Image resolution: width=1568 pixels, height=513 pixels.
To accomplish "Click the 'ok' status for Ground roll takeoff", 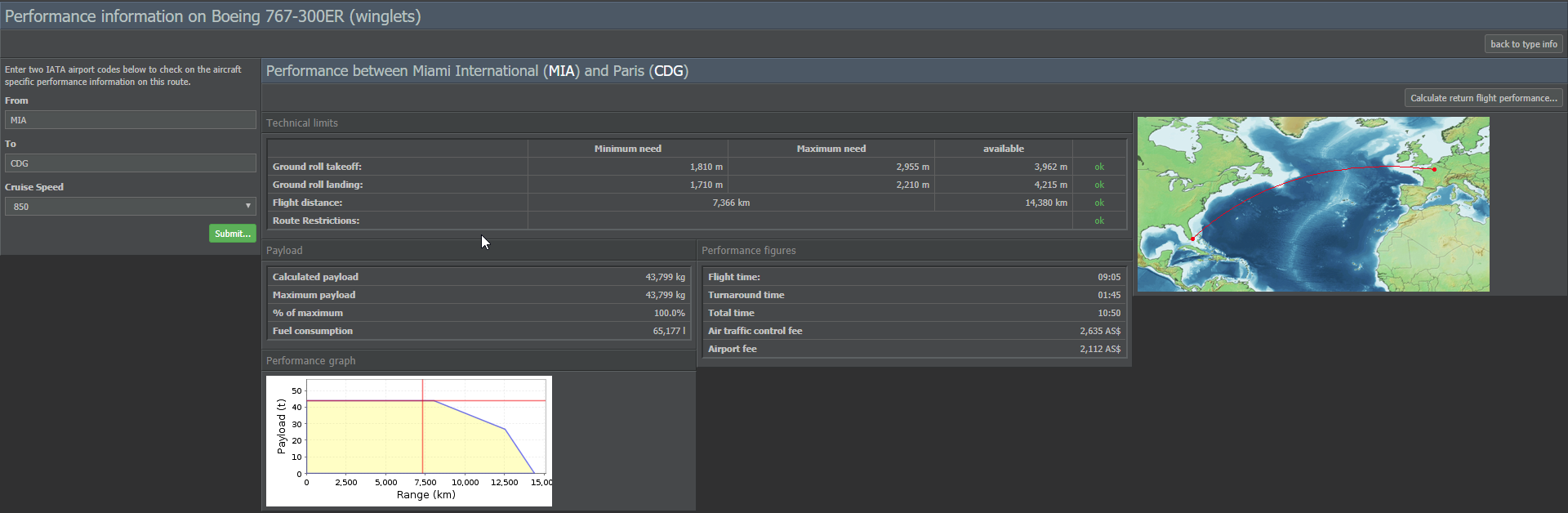I will (1099, 167).
